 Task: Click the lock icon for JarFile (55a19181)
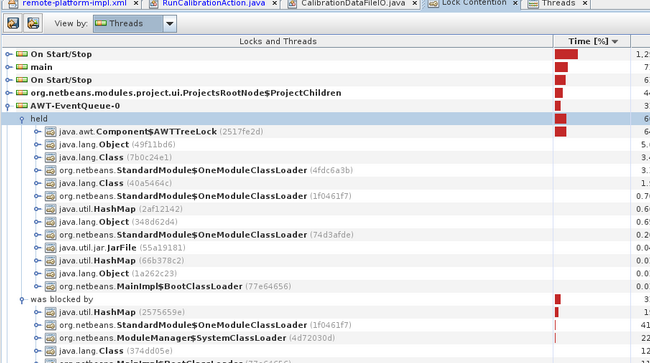coord(51,248)
